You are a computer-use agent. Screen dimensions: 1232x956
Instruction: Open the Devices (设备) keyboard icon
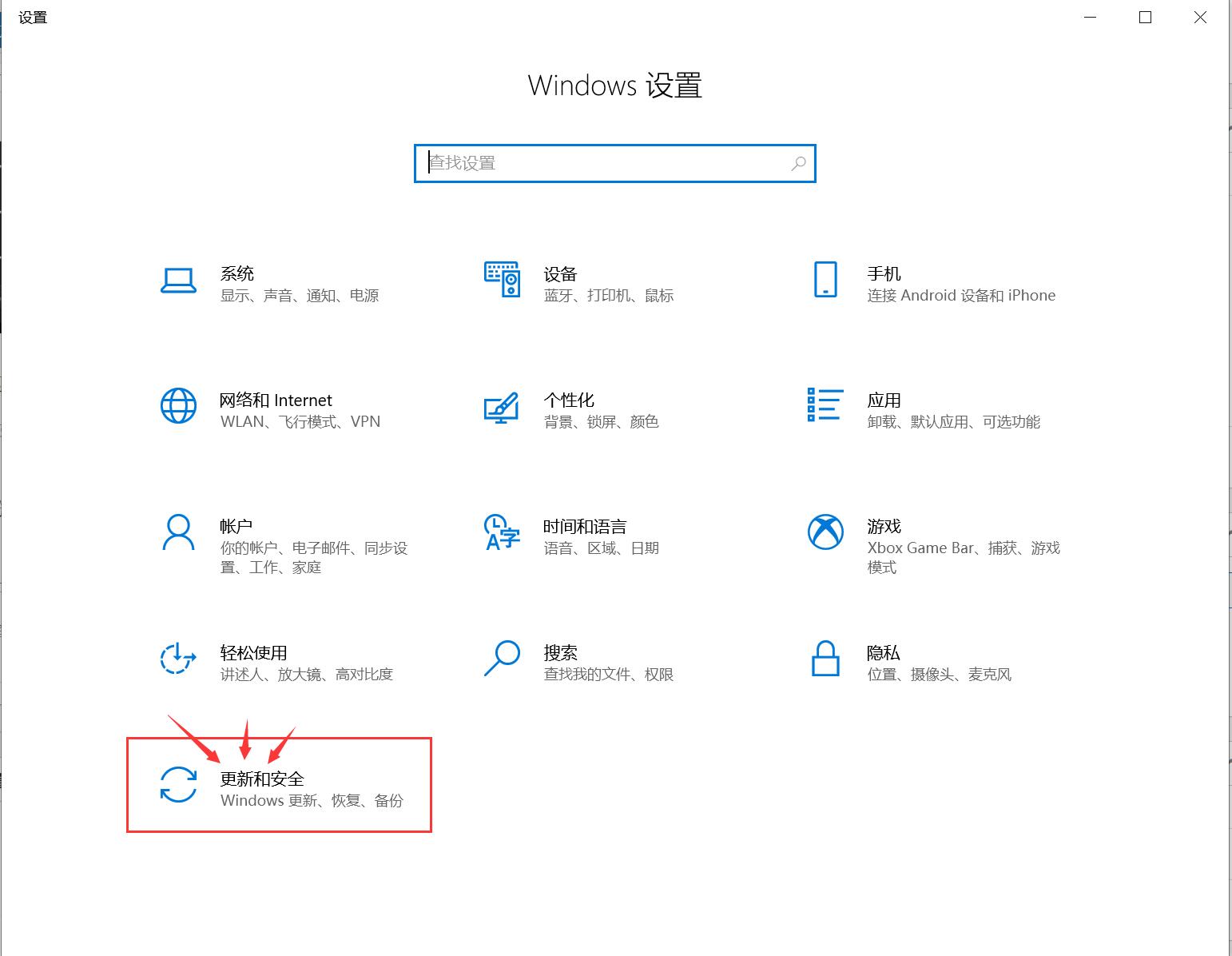[x=502, y=279]
